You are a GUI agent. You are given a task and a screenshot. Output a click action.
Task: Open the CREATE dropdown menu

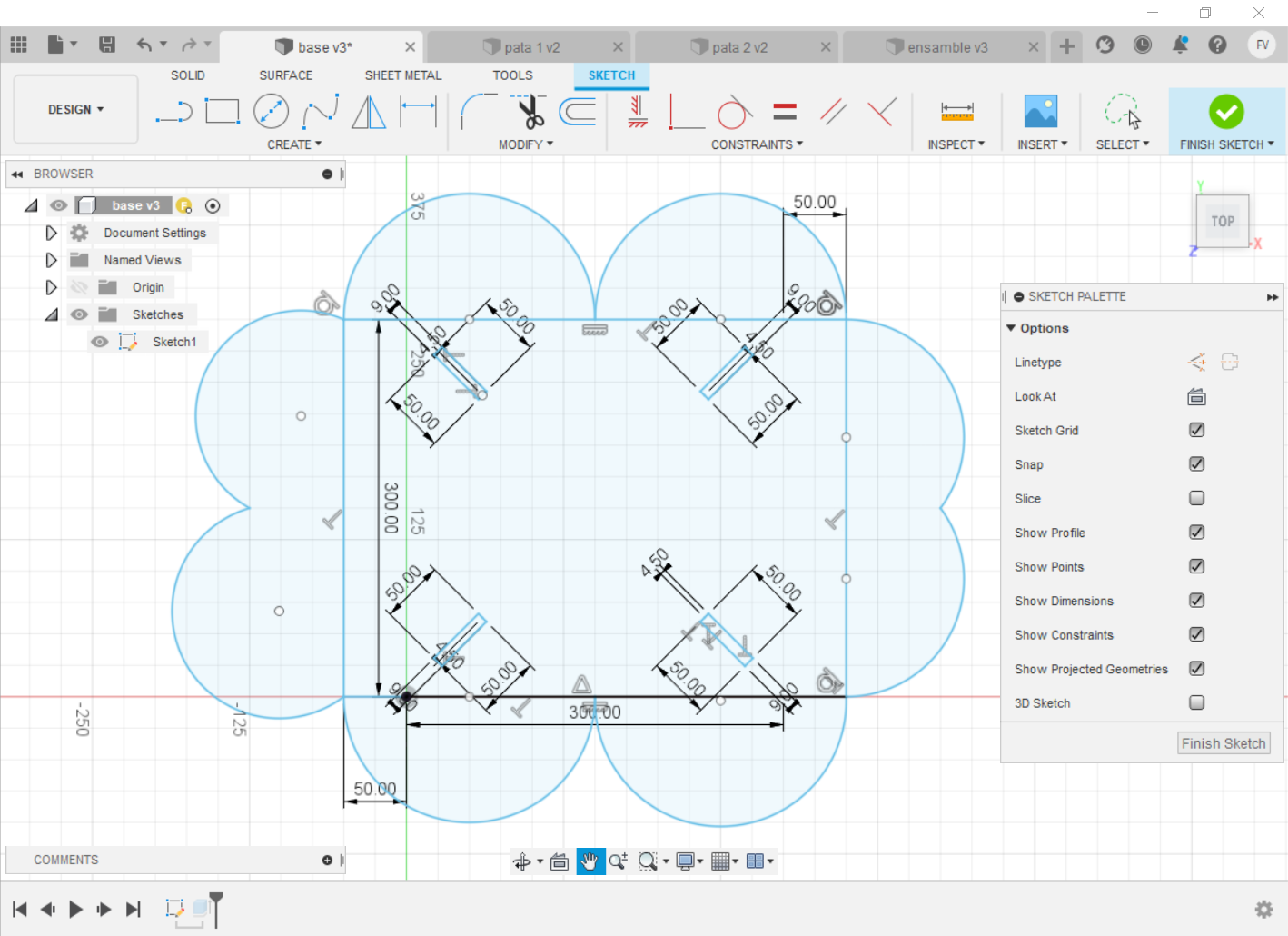294,144
